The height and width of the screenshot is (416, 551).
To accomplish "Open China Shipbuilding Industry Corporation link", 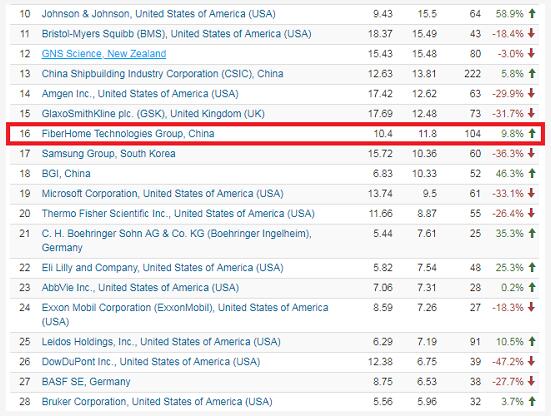I will click(x=162, y=74).
